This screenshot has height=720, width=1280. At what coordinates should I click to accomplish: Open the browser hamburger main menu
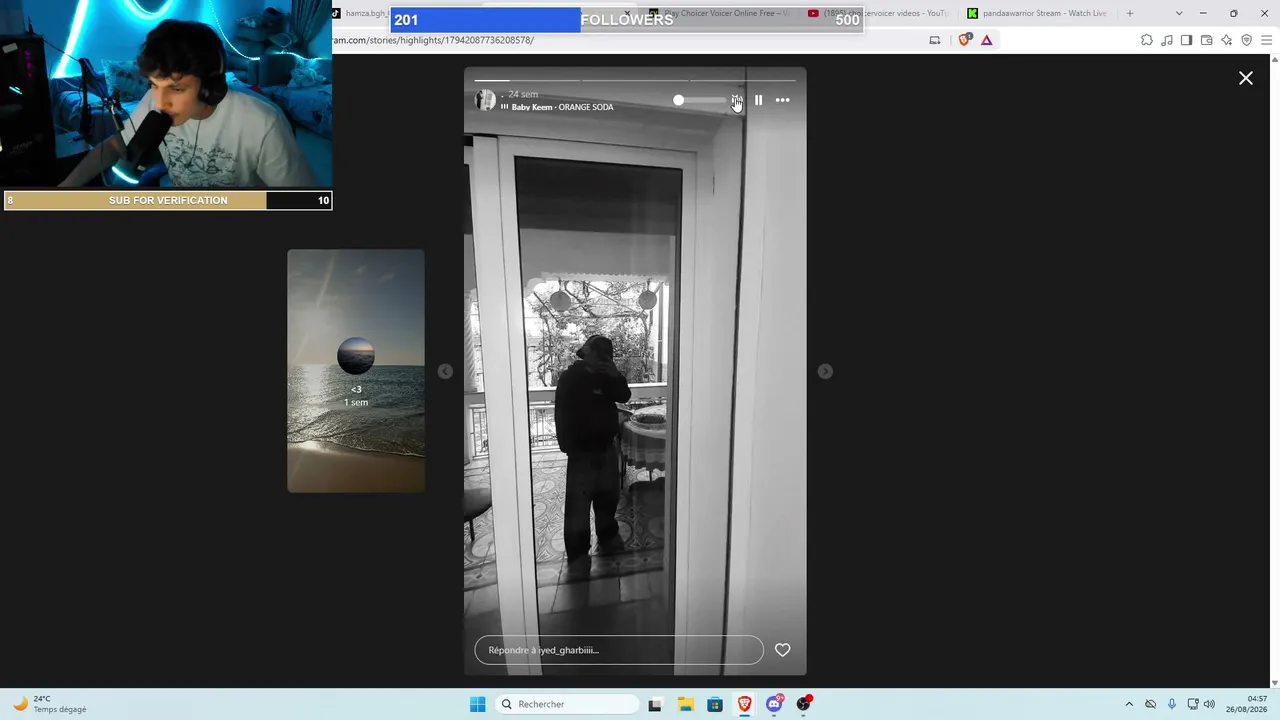1266,40
